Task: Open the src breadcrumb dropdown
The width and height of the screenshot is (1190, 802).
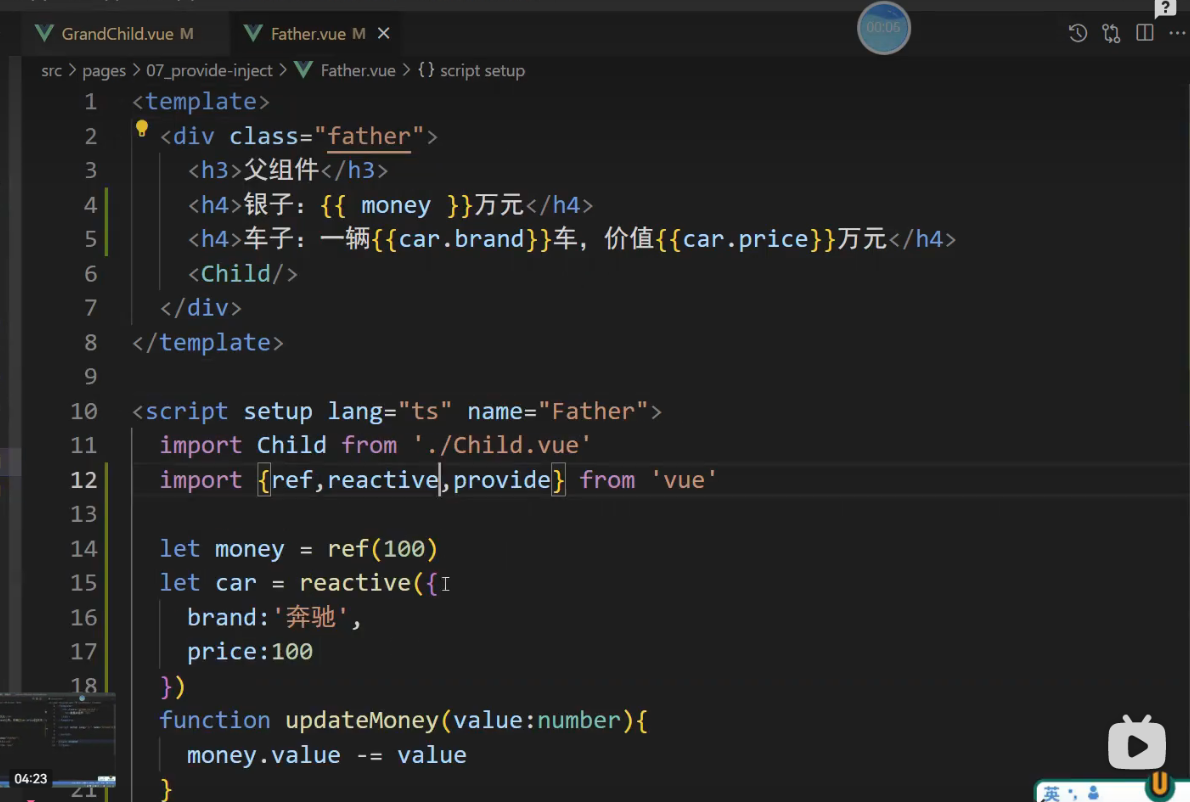Action: [x=52, y=71]
